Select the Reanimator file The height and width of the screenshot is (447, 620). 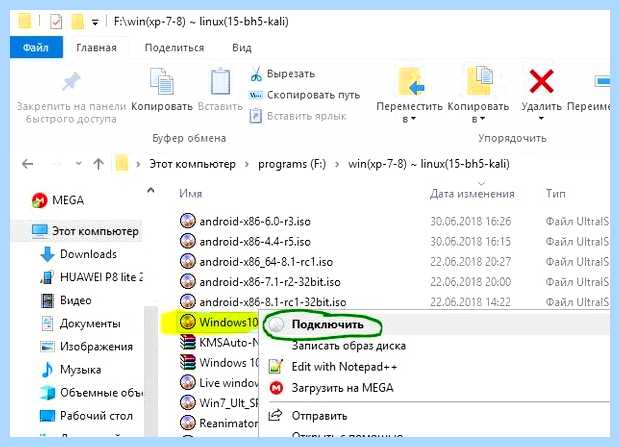pos(229,423)
